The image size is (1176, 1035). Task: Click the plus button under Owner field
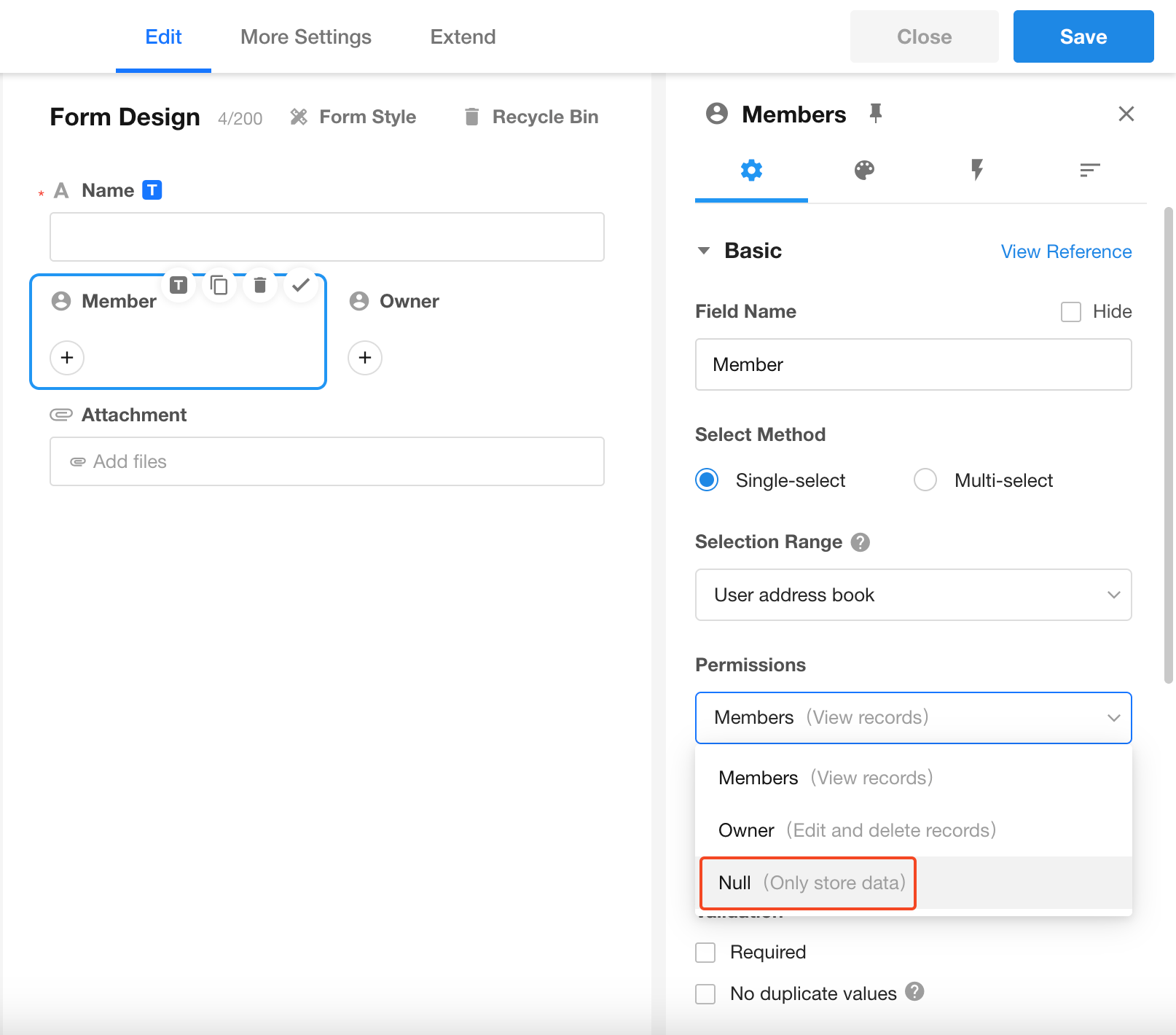pos(365,358)
